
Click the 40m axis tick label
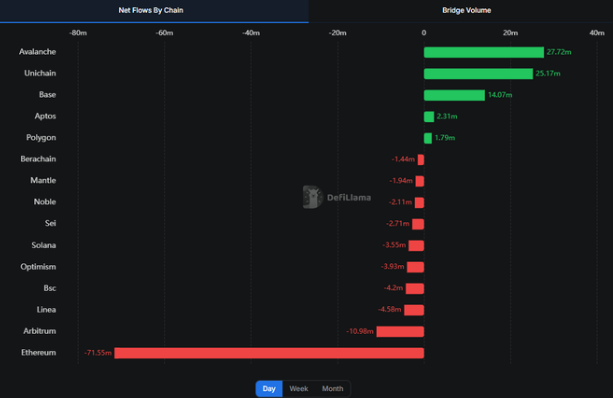click(597, 33)
